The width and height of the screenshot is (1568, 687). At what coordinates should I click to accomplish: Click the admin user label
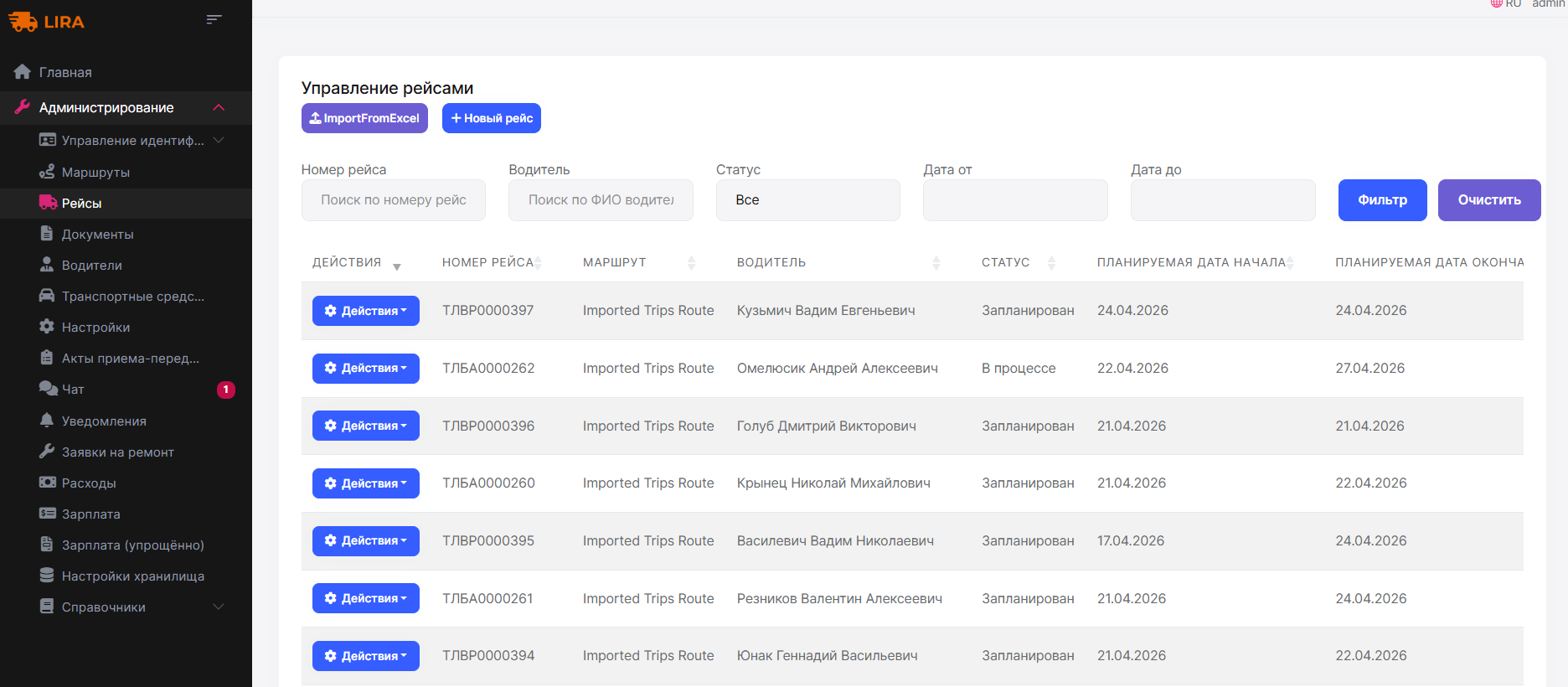click(x=1549, y=3)
